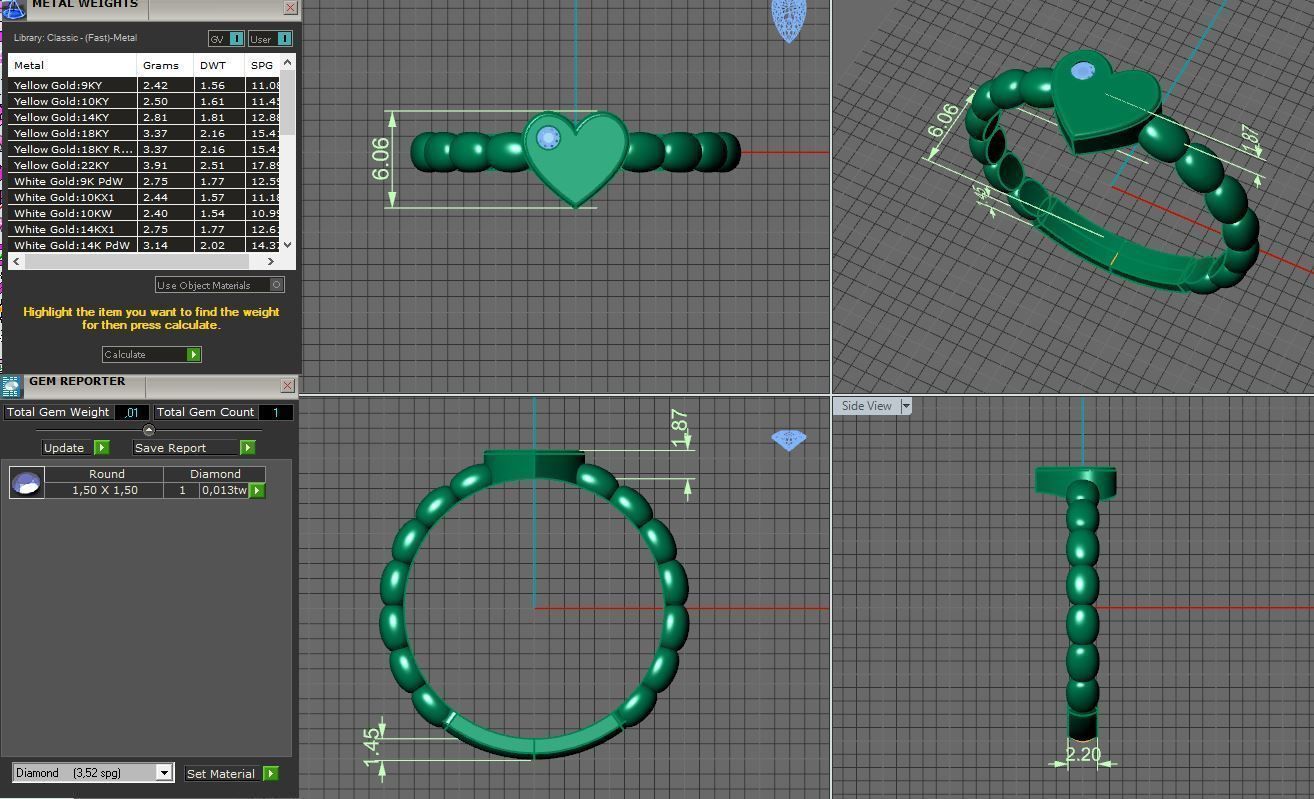Click the 0,013tw gem weight cell

[223, 490]
